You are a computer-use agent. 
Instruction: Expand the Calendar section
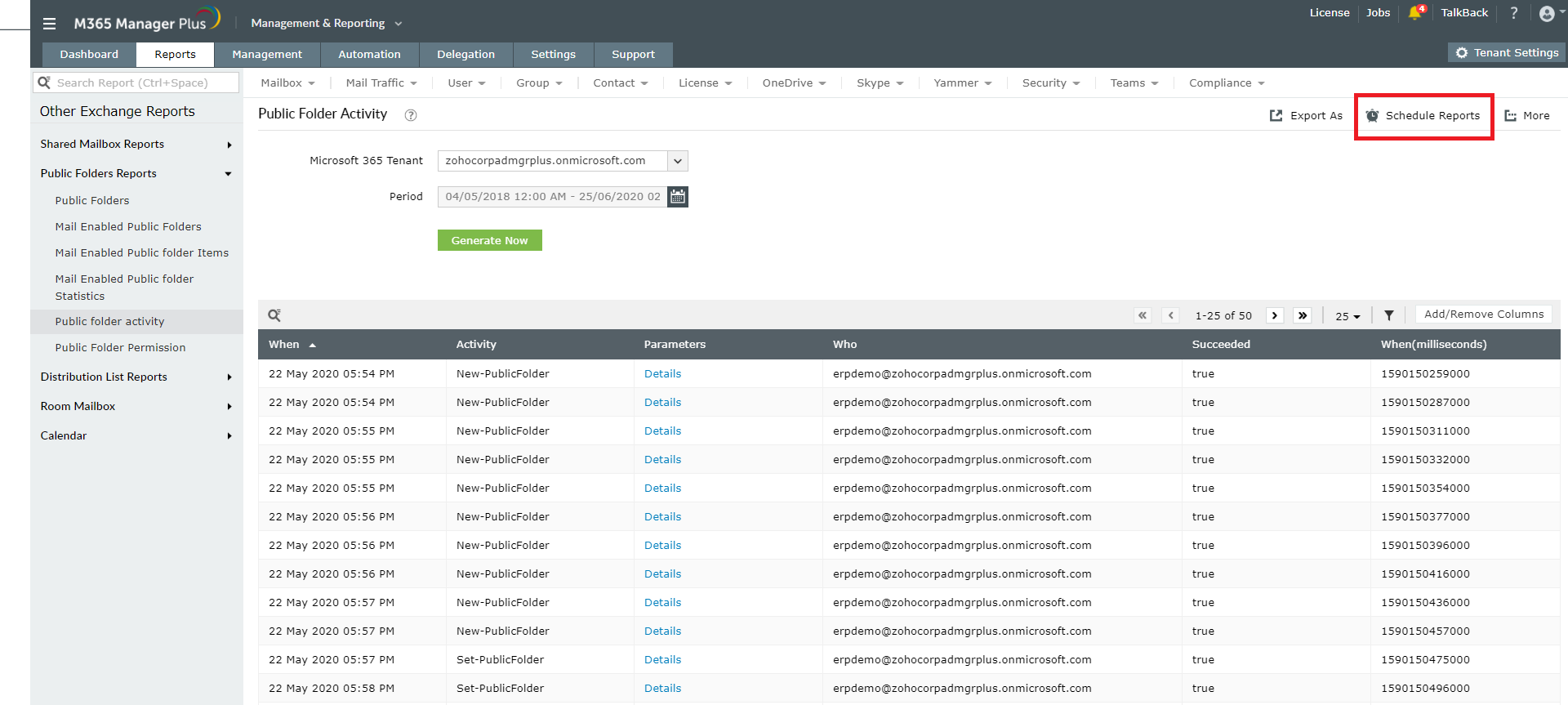tap(136, 436)
